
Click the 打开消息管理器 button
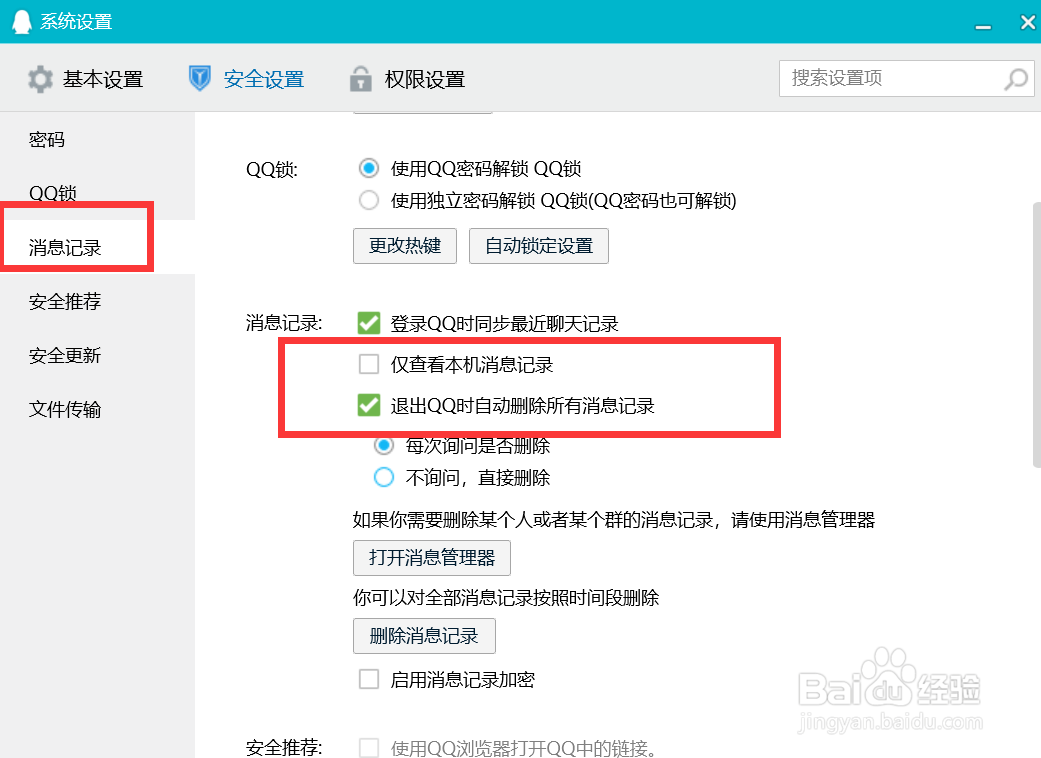(x=432, y=558)
